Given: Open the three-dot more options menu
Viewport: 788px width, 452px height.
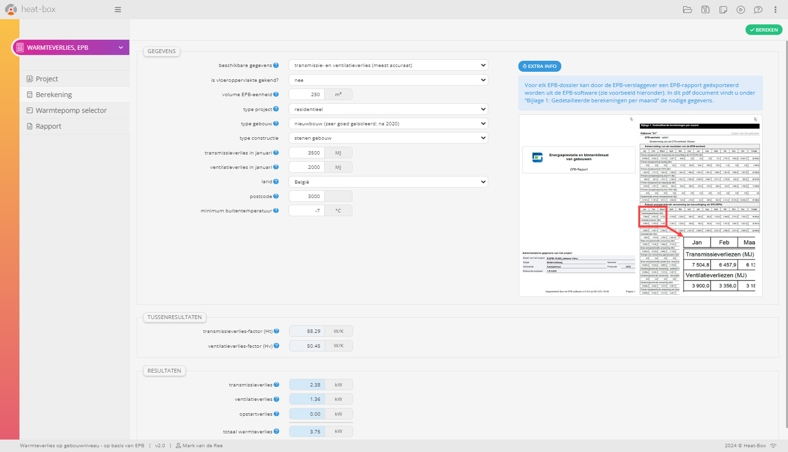Looking at the screenshot, I should click(x=775, y=10).
